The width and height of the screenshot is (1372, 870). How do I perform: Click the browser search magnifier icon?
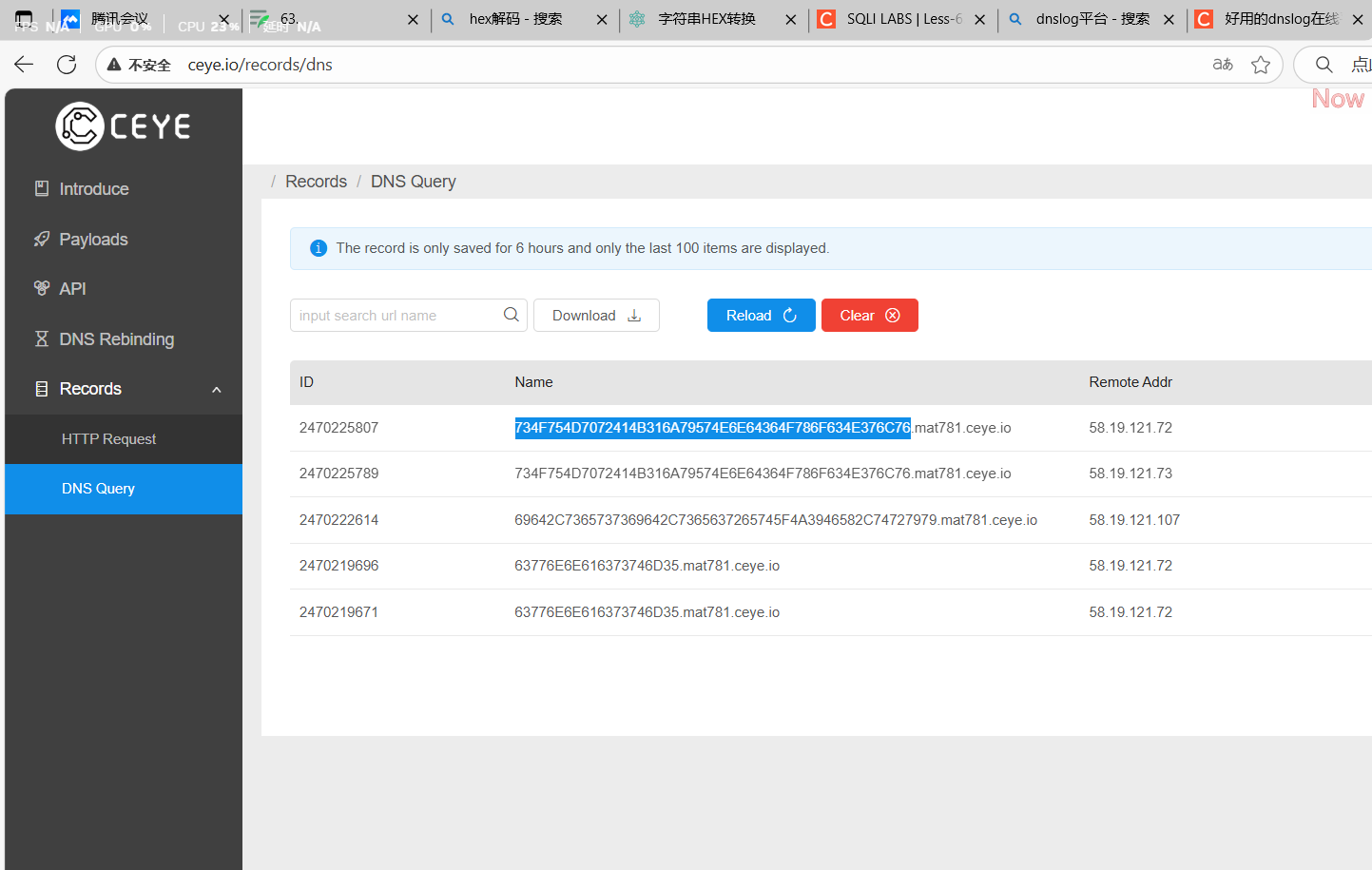click(x=1324, y=65)
